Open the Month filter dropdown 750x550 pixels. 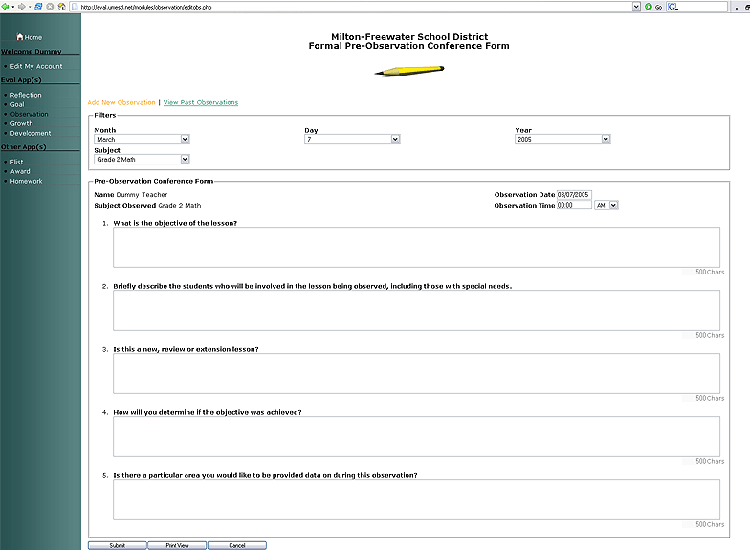pyautogui.click(x=185, y=139)
